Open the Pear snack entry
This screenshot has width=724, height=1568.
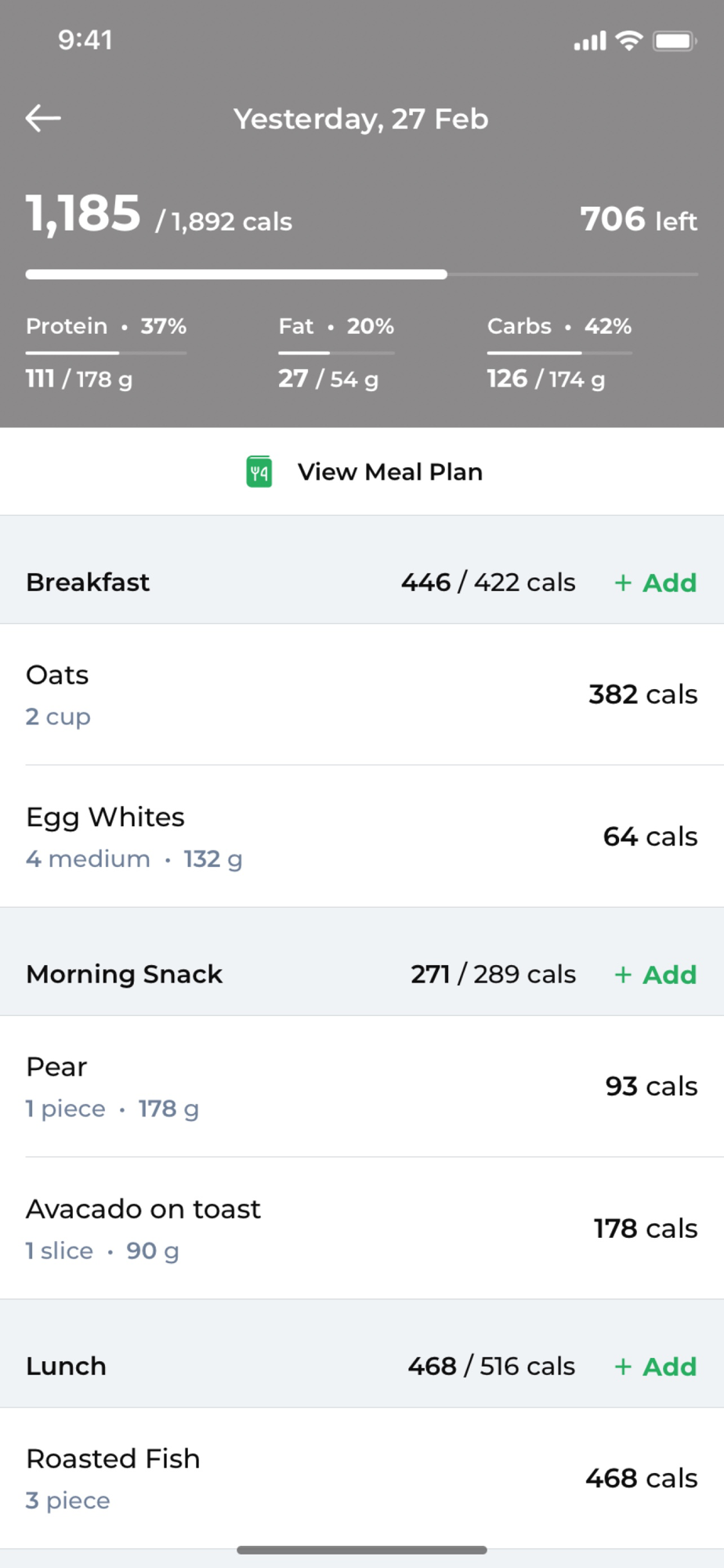coord(360,1087)
